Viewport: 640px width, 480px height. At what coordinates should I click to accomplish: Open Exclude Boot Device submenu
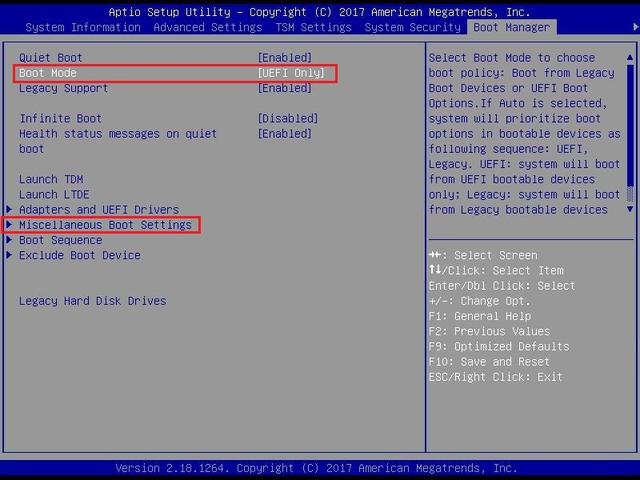[79, 255]
